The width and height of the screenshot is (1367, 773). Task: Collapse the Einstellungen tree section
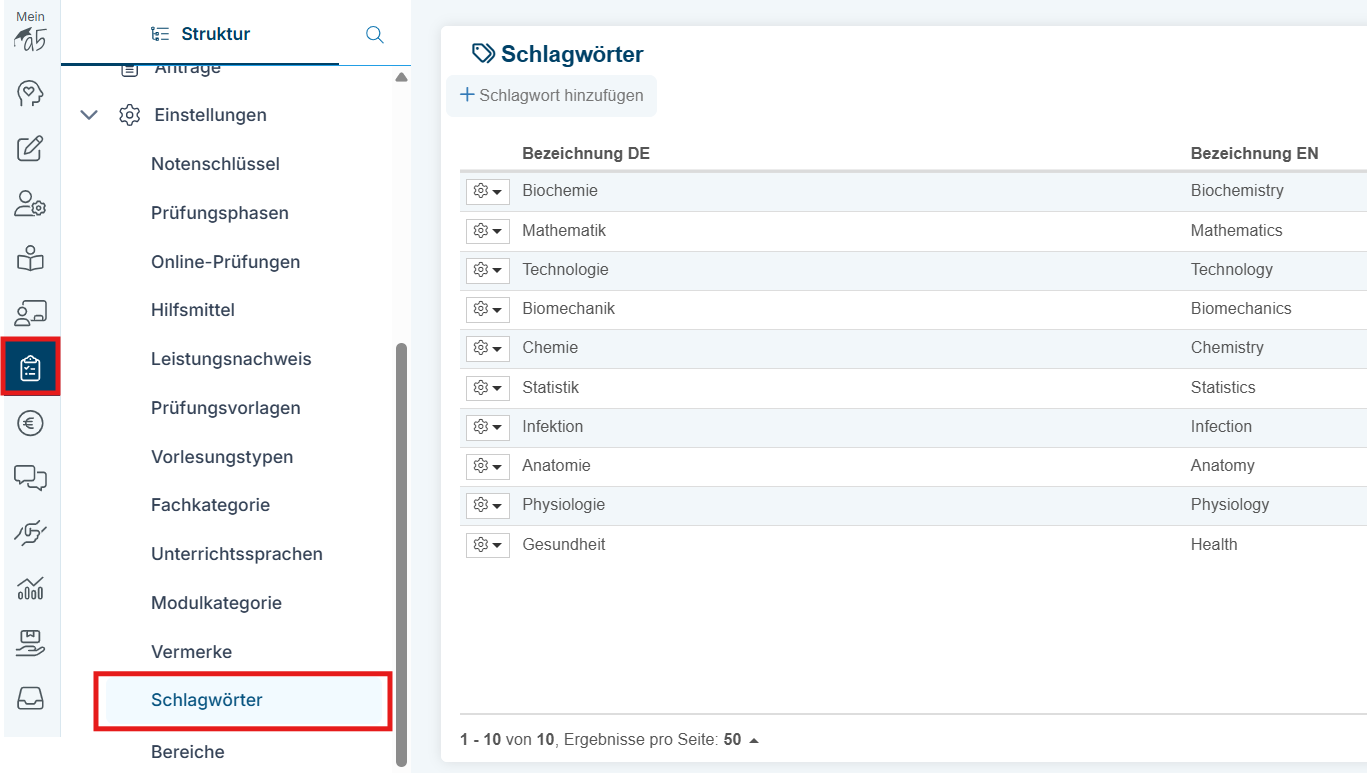click(89, 115)
